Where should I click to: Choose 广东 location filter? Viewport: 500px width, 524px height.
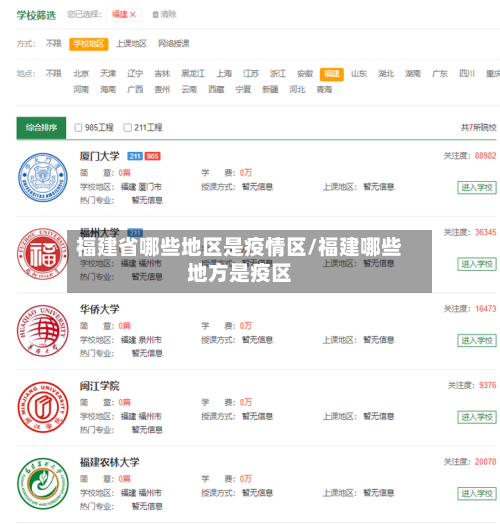(x=440, y=74)
